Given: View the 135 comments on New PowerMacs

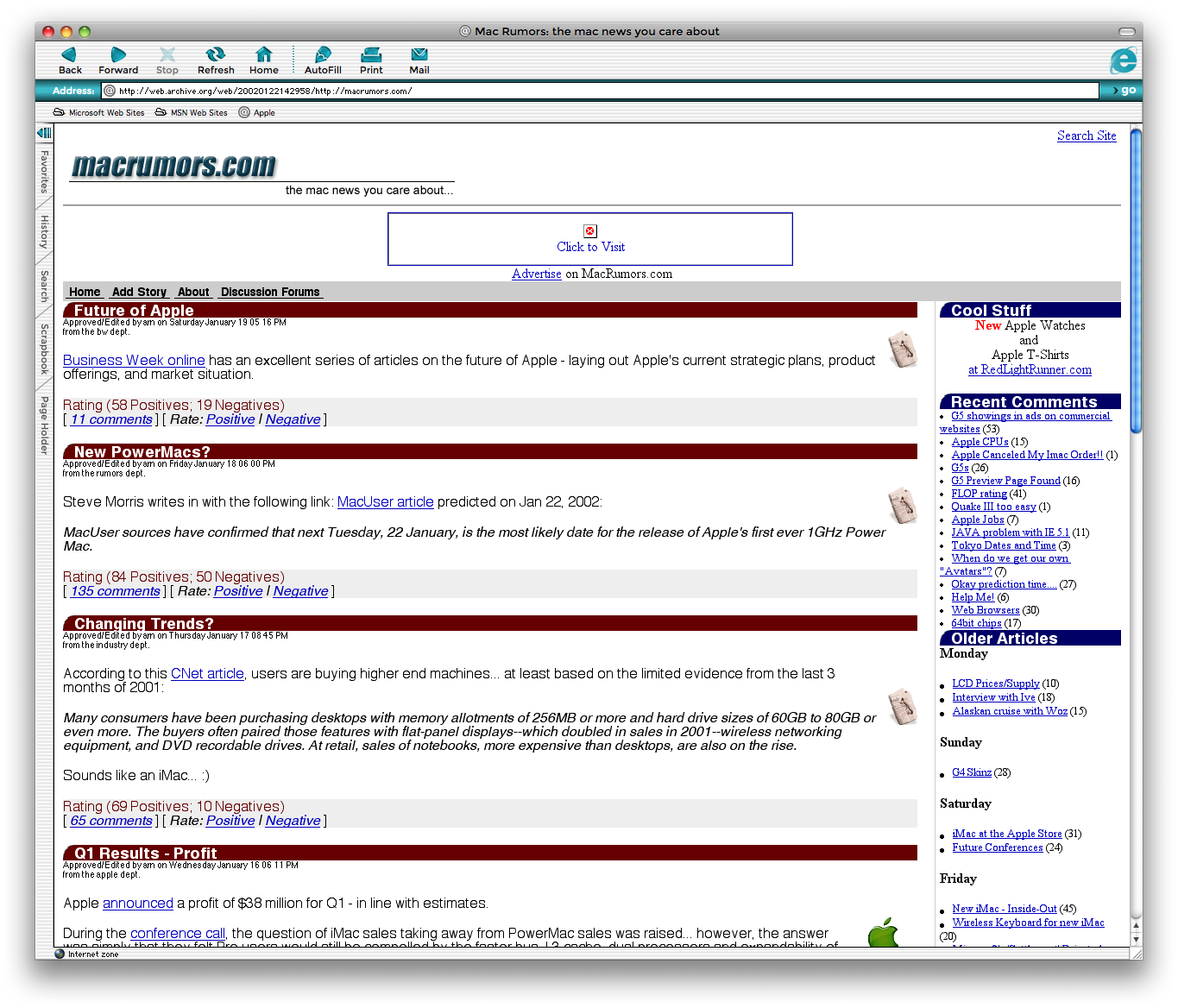Looking at the screenshot, I should click(115, 590).
